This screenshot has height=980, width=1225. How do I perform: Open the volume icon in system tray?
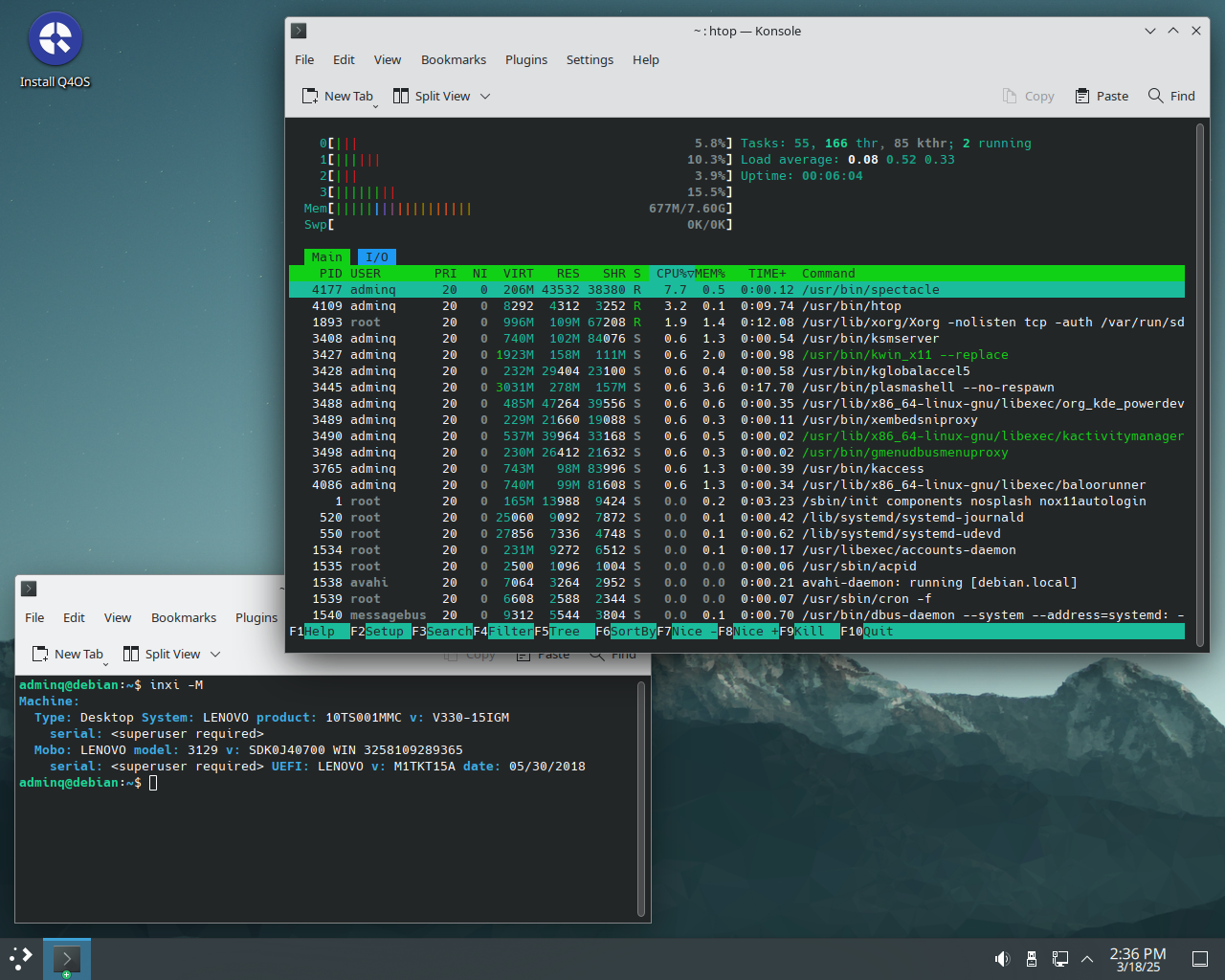(1002, 959)
